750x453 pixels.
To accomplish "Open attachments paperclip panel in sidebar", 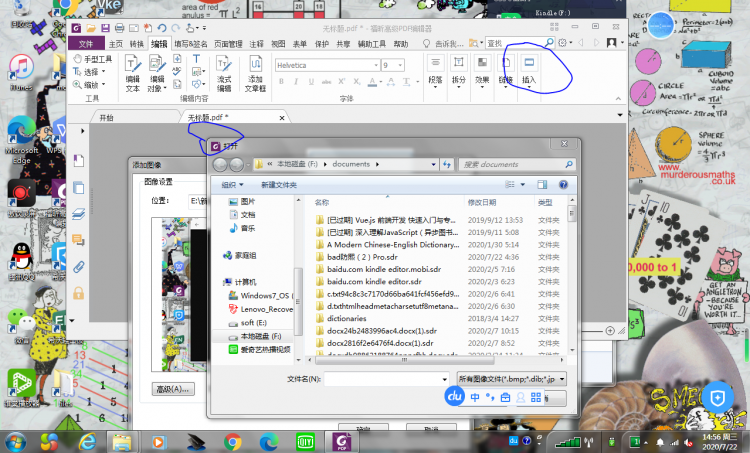I will tap(78, 266).
